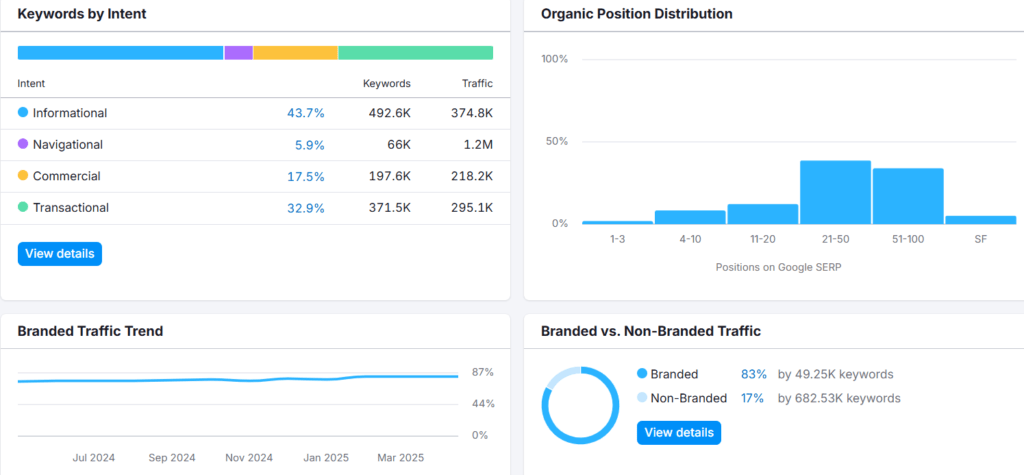1024x475 pixels.
Task: Click the Branded legend dot
Action: coord(642,374)
